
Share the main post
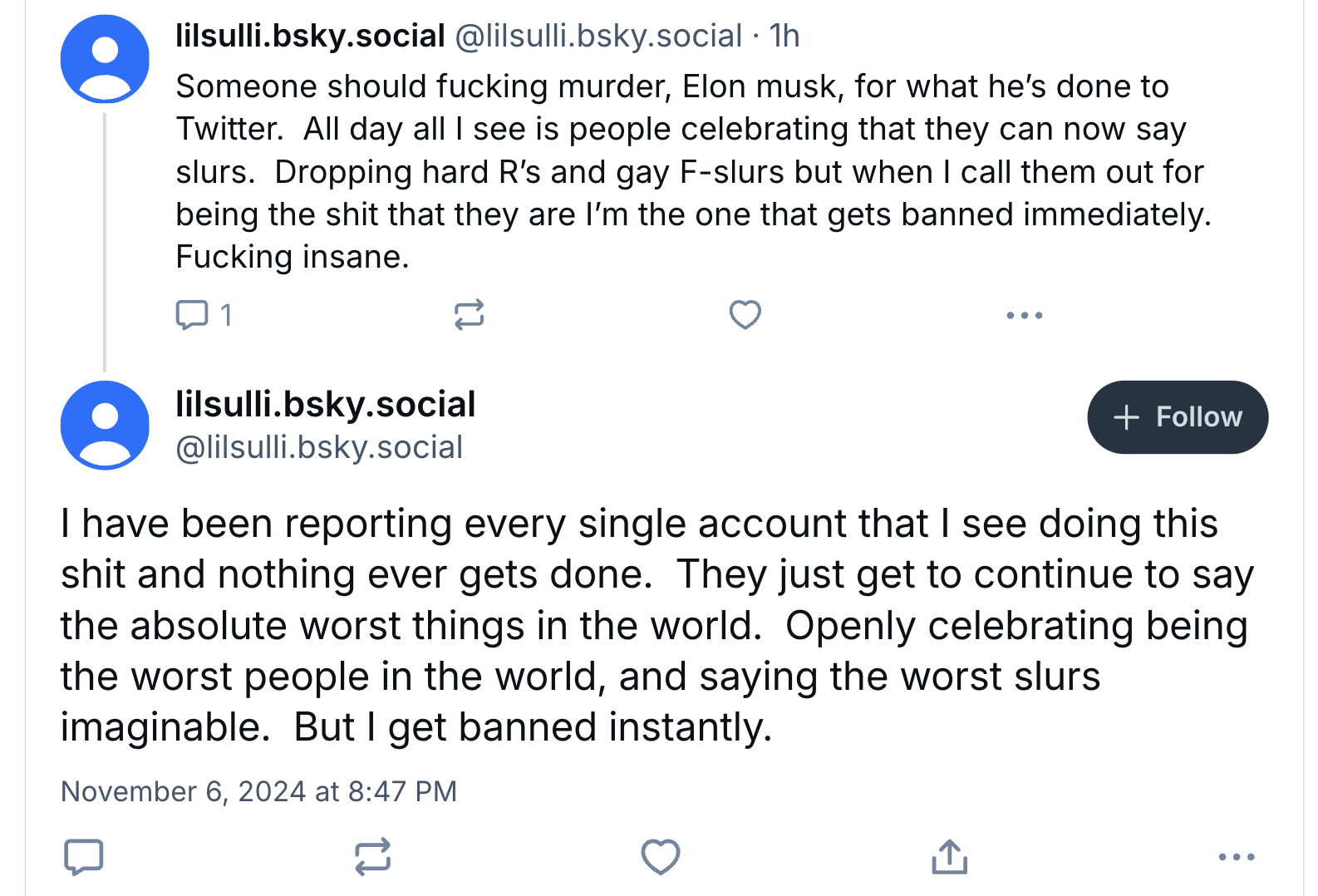point(949,856)
